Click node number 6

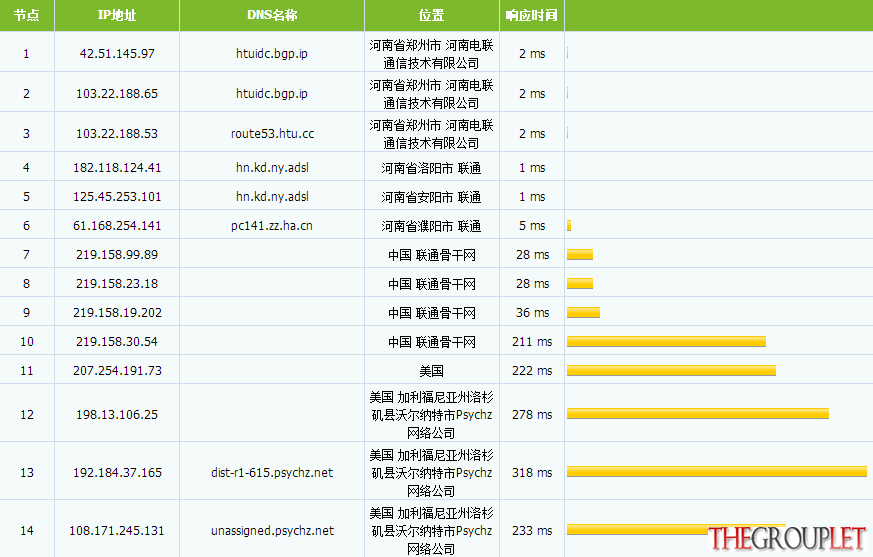pos(26,226)
